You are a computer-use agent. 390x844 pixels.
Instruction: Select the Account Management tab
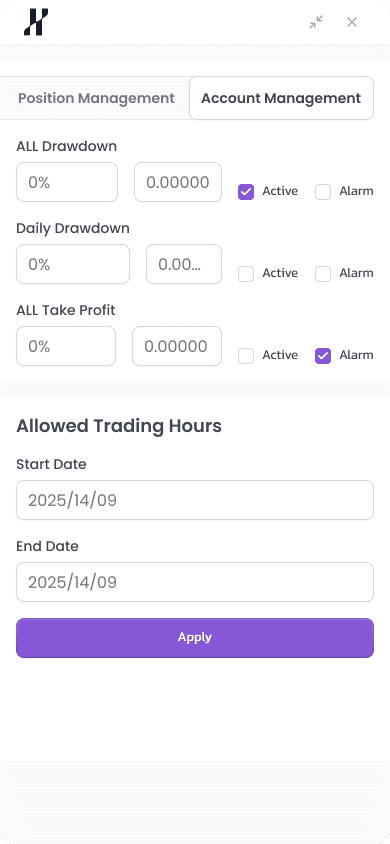coord(281,98)
